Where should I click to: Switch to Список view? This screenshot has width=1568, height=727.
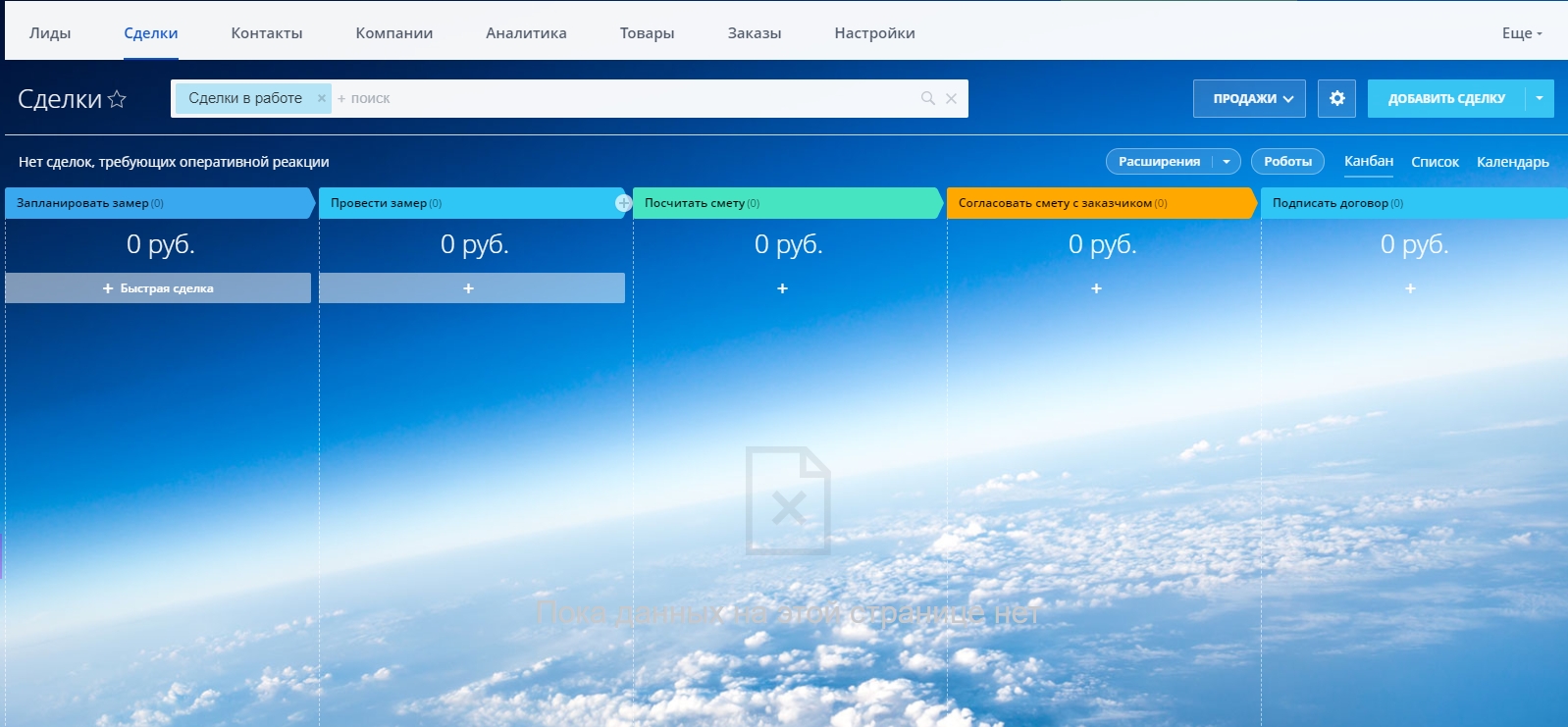coord(1435,162)
